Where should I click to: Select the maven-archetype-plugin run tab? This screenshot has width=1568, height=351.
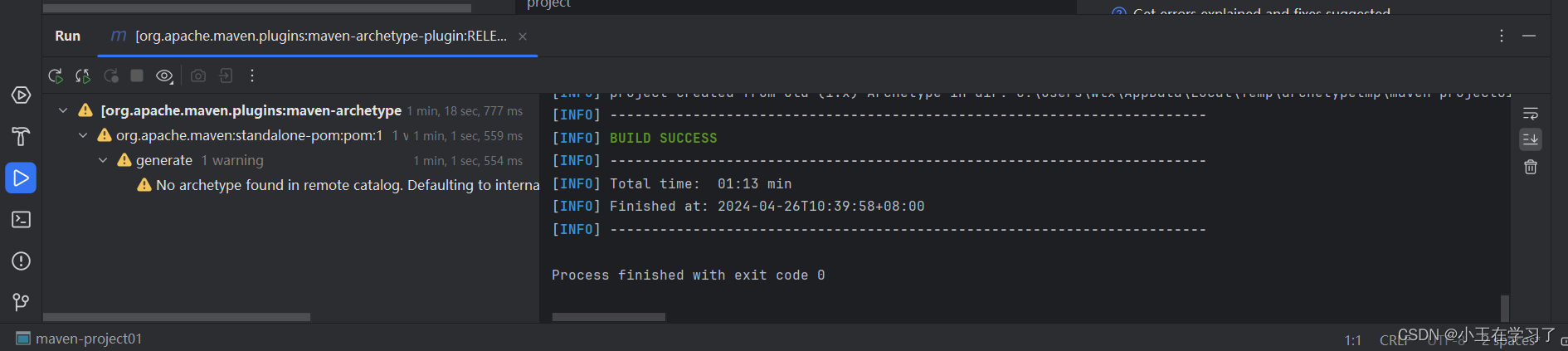pyautogui.click(x=319, y=37)
